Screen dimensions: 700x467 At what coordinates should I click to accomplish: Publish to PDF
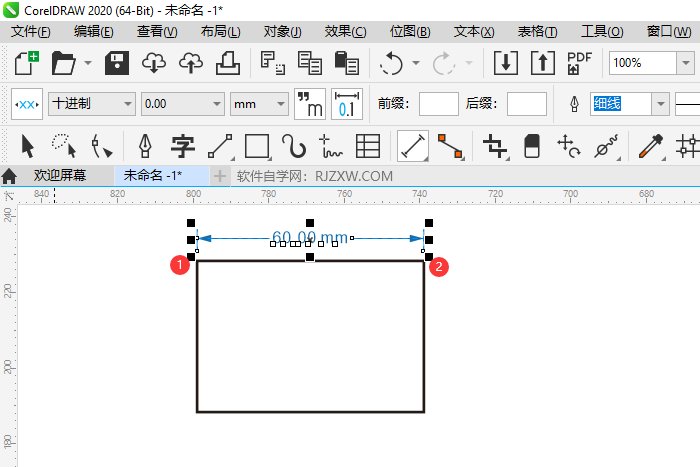pos(579,63)
